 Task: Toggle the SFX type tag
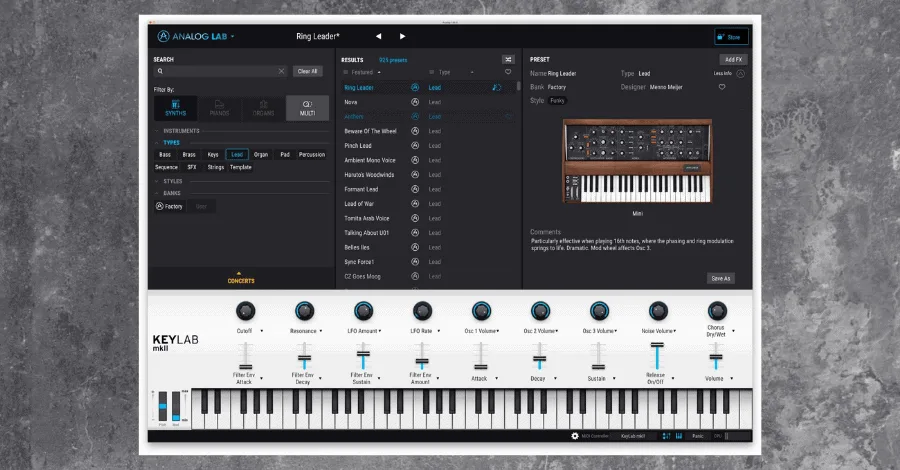[192, 167]
